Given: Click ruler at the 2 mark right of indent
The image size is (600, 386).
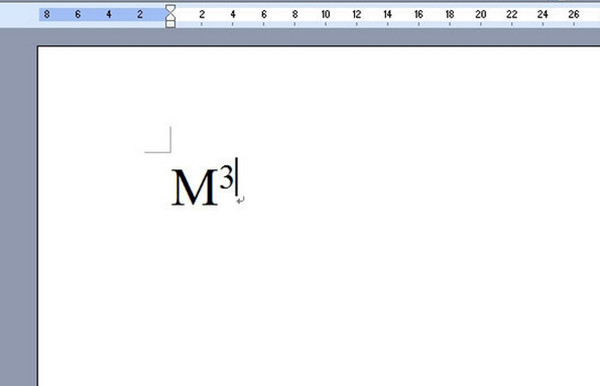Looking at the screenshot, I should coord(202,15).
